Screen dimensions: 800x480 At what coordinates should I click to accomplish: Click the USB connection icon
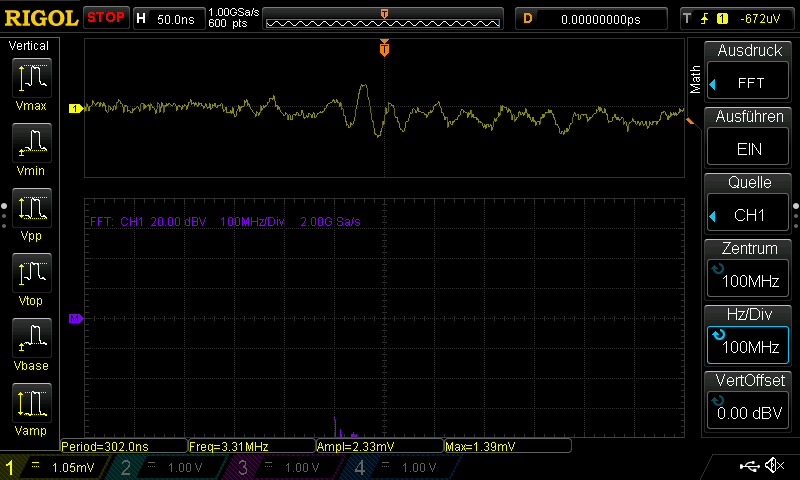749,465
